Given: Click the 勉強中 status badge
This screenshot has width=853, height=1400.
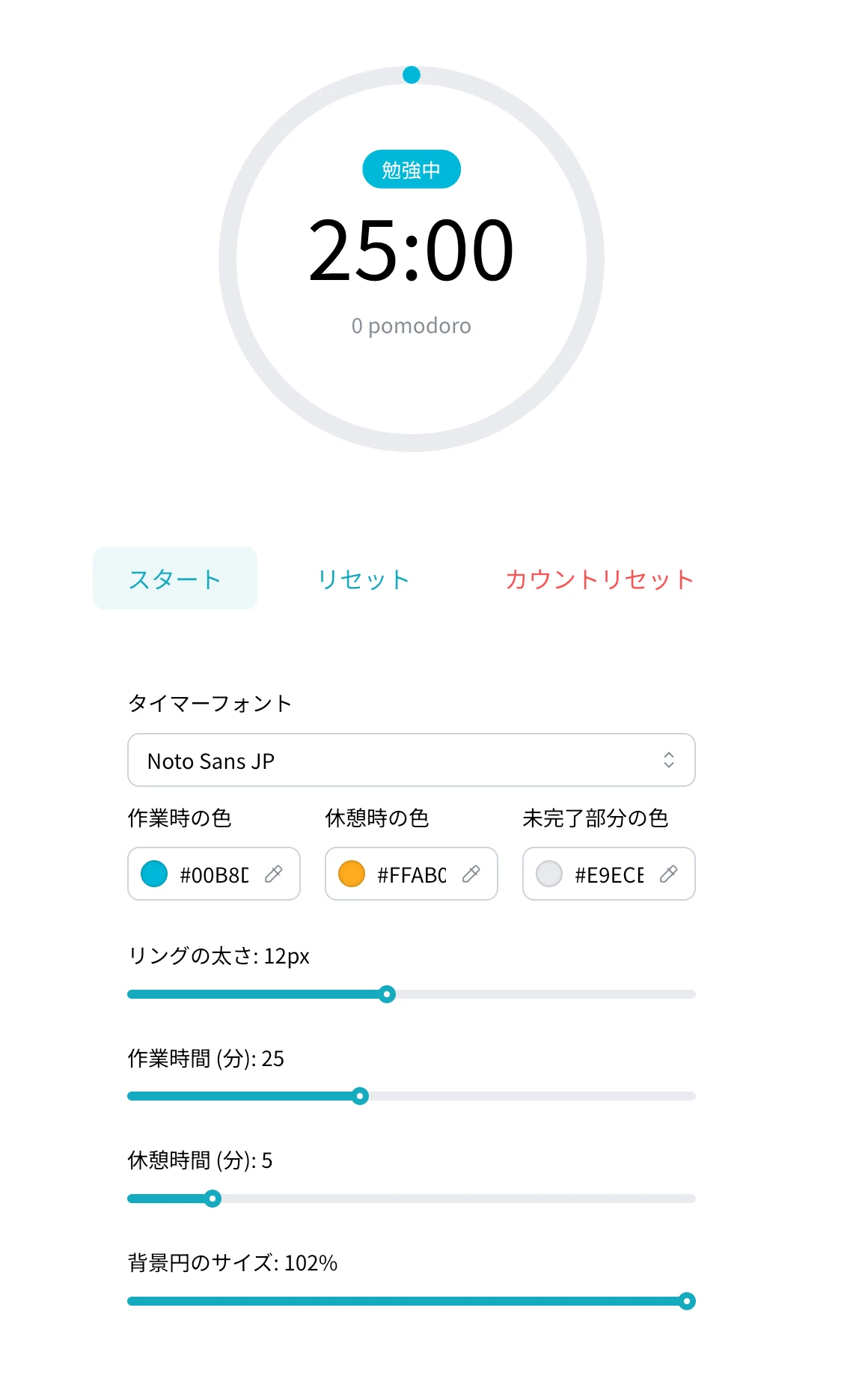Looking at the screenshot, I should pyautogui.click(x=412, y=169).
